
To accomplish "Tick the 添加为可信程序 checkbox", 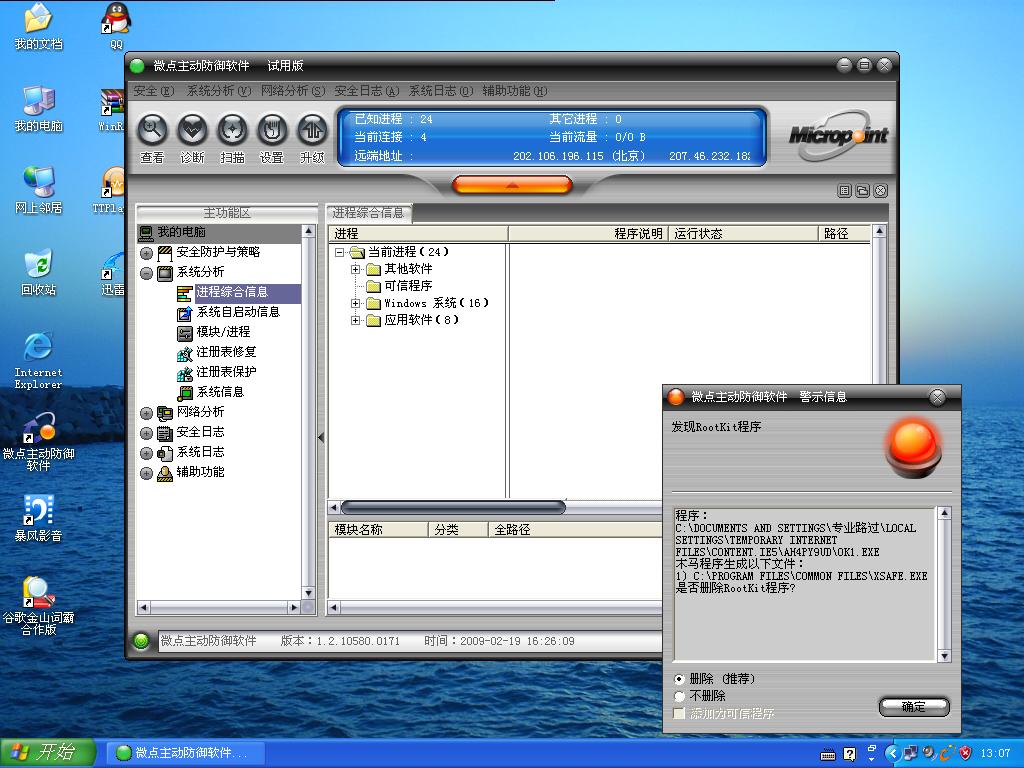I will (x=680, y=714).
